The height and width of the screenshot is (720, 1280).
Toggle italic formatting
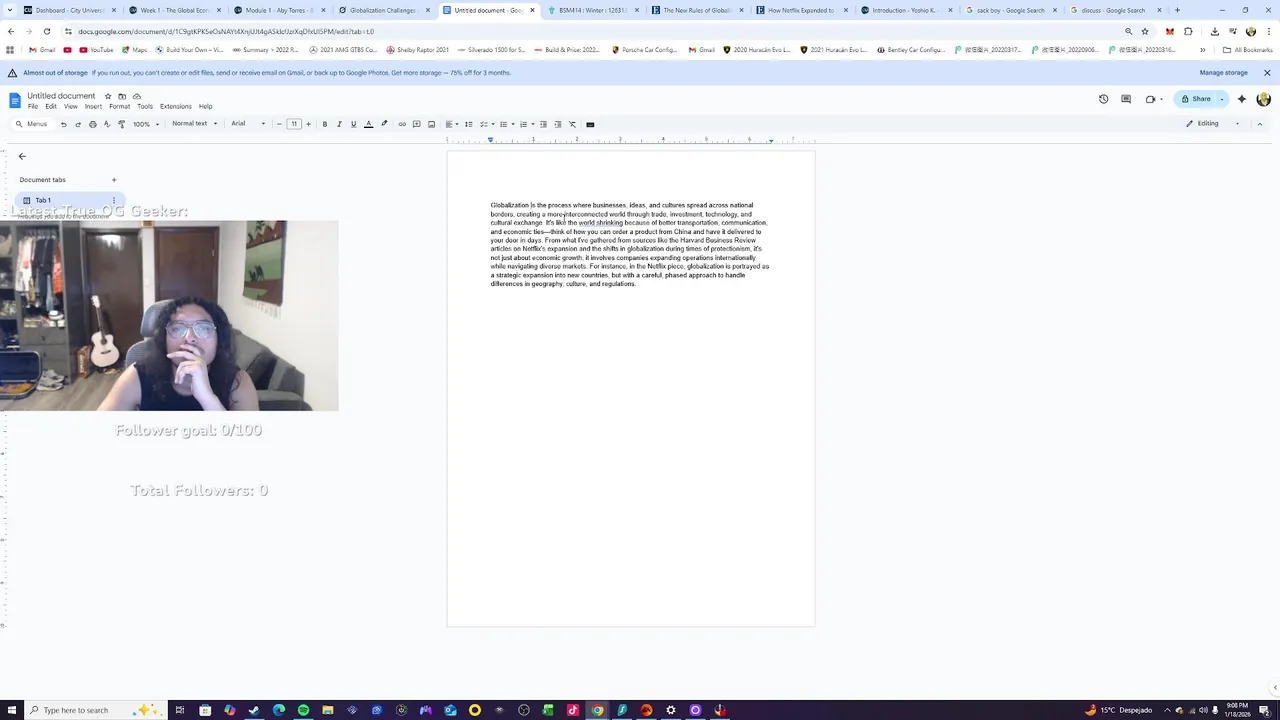(x=339, y=124)
